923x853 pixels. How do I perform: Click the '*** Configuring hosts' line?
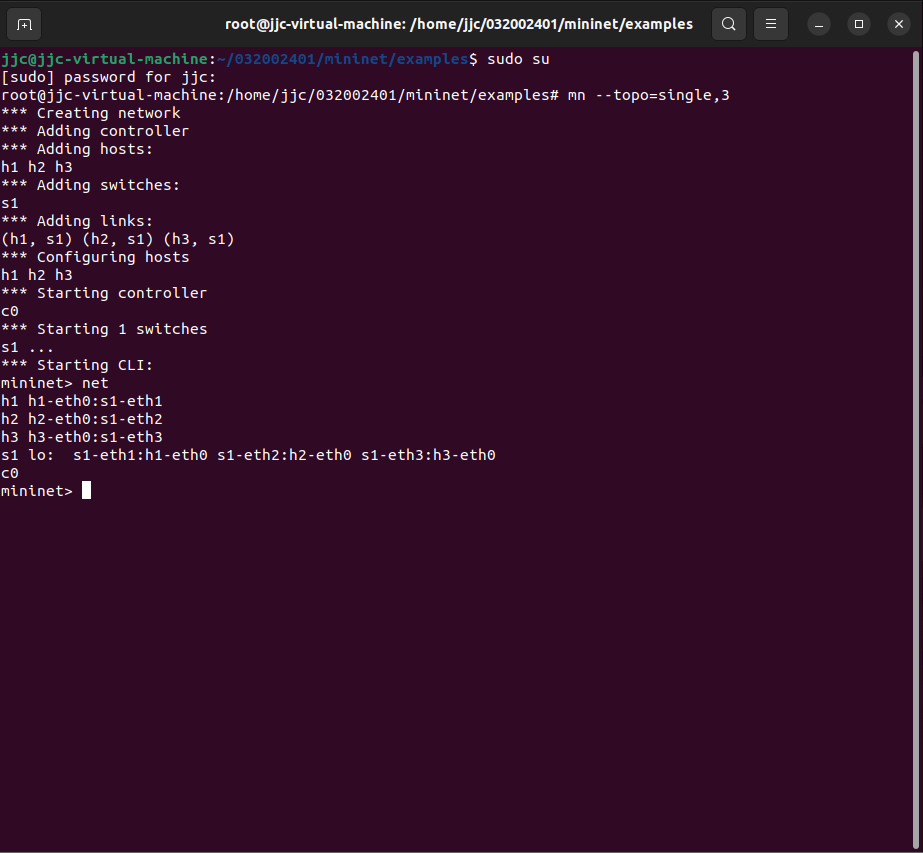coord(95,257)
